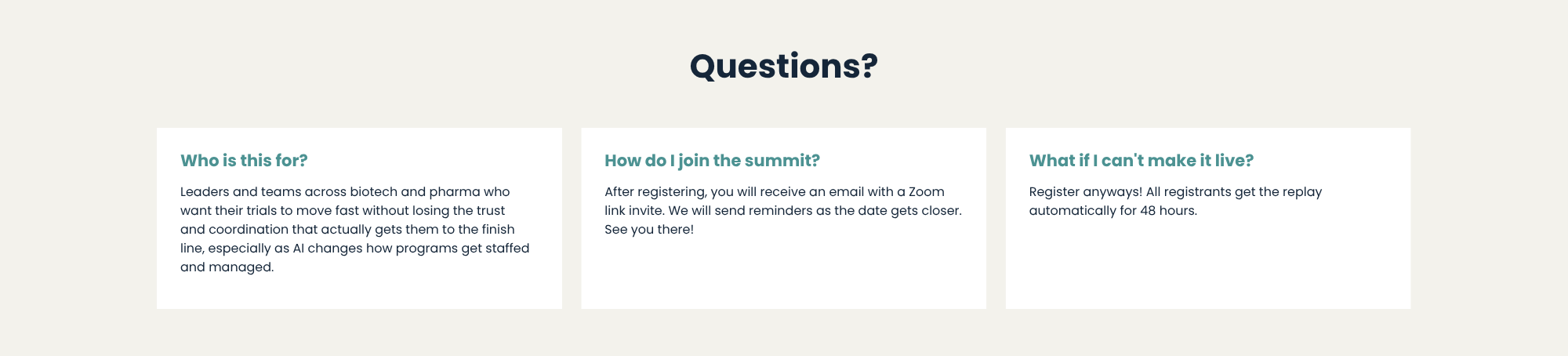
Task: Click the "Leaders and teams across biotech" line
Action: pos(345,192)
